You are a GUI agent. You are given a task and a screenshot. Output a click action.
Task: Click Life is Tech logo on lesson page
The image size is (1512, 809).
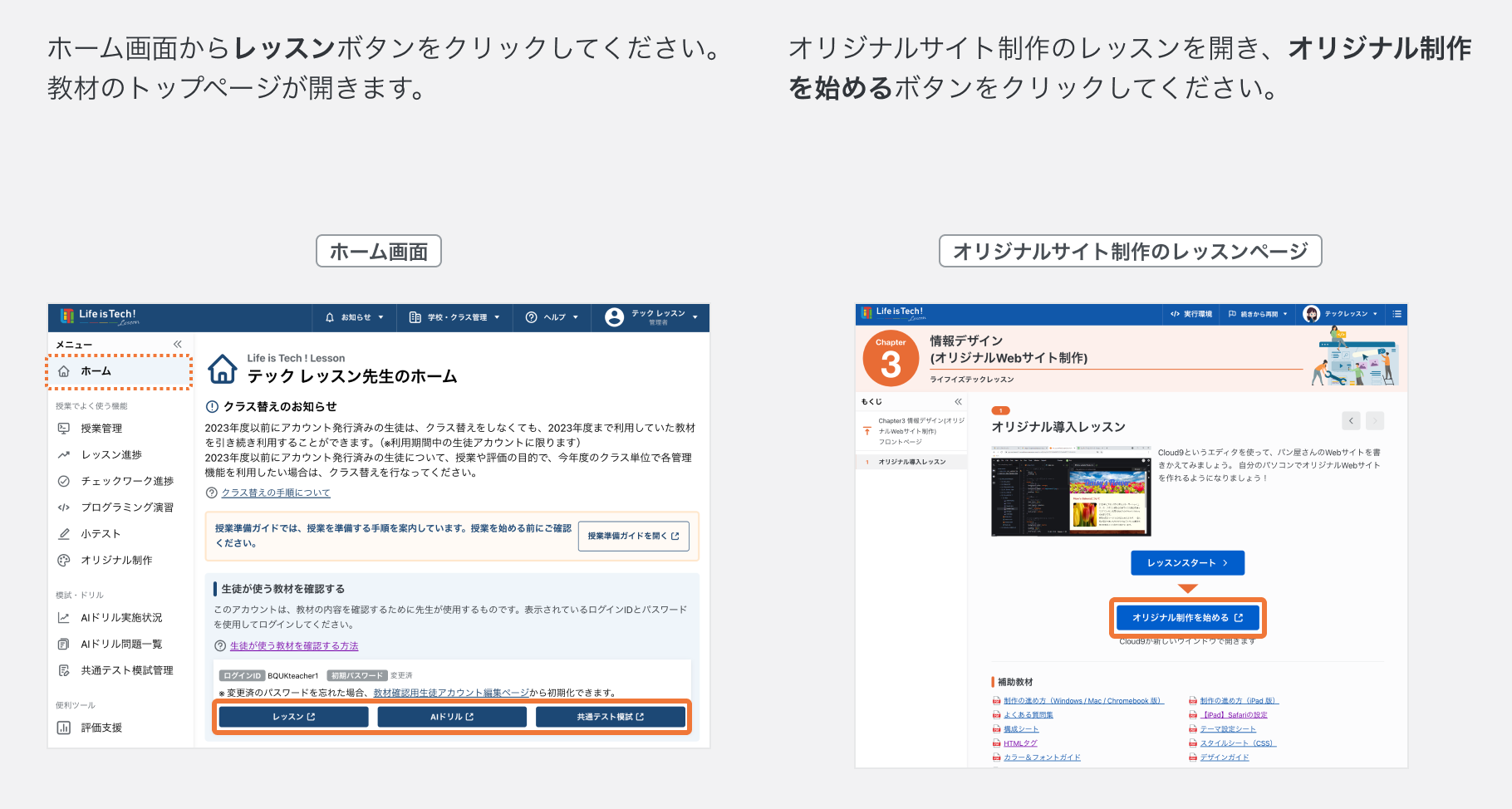[x=895, y=314]
